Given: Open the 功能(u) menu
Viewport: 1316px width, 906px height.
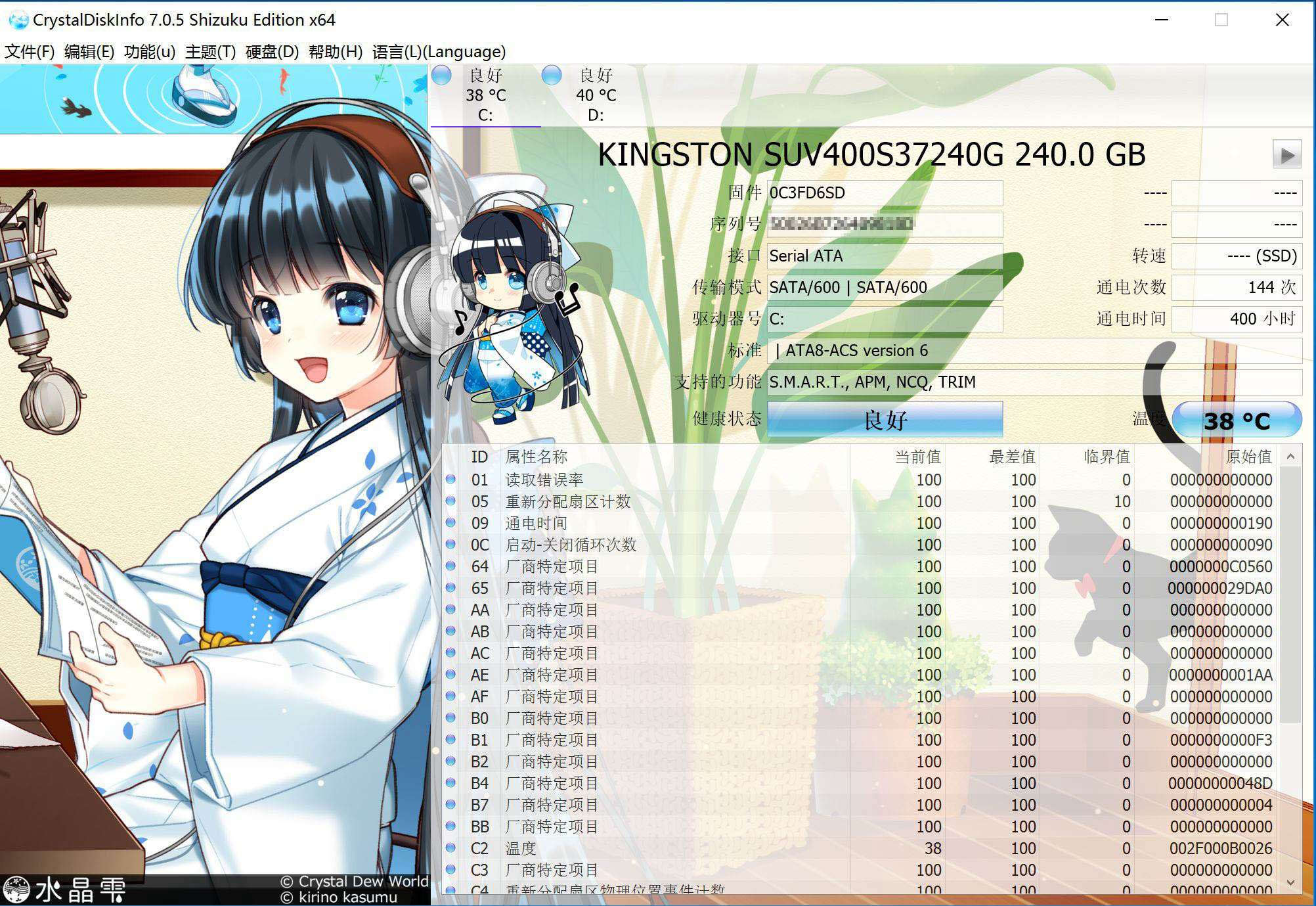Looking at the screenshot, I should coord(148,51).
